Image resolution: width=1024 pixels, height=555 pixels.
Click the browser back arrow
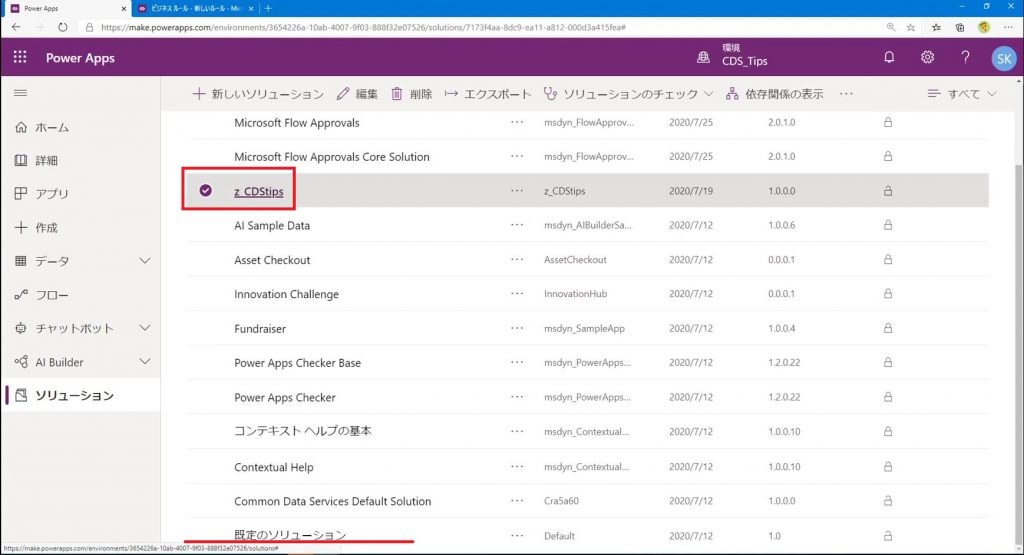[16, 27]
